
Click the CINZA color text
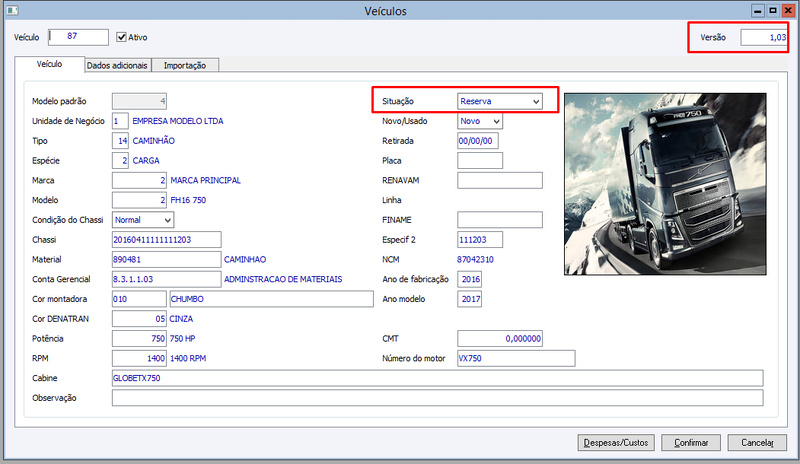[x=181, y=319]
